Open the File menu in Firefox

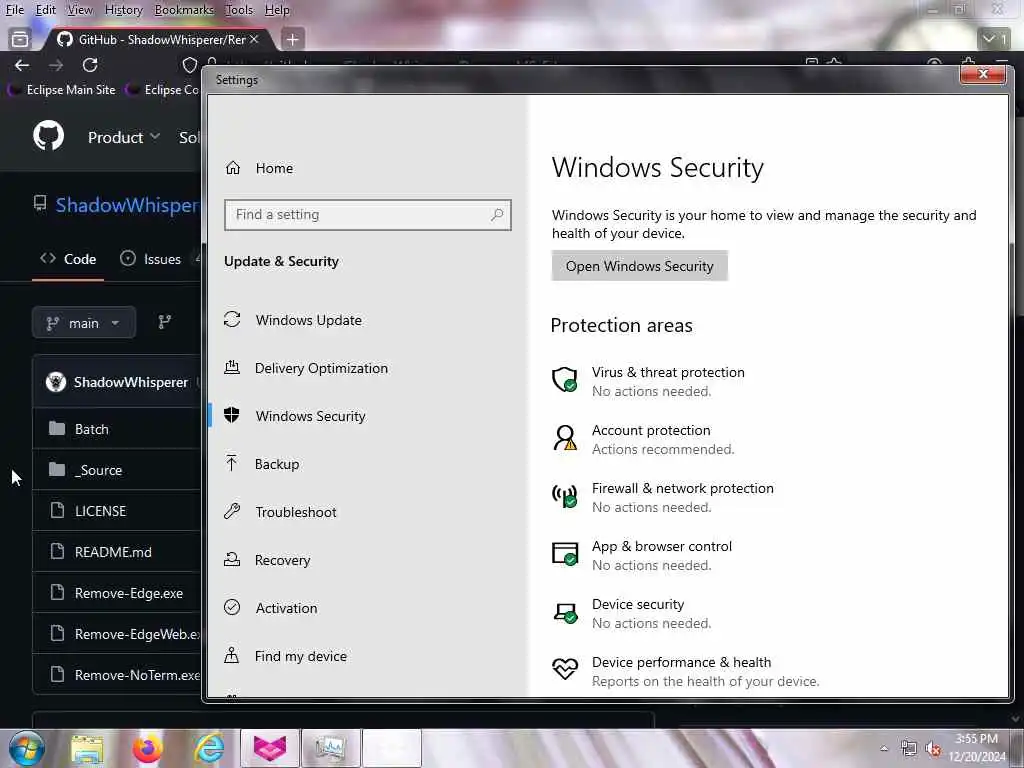point(14,10)
